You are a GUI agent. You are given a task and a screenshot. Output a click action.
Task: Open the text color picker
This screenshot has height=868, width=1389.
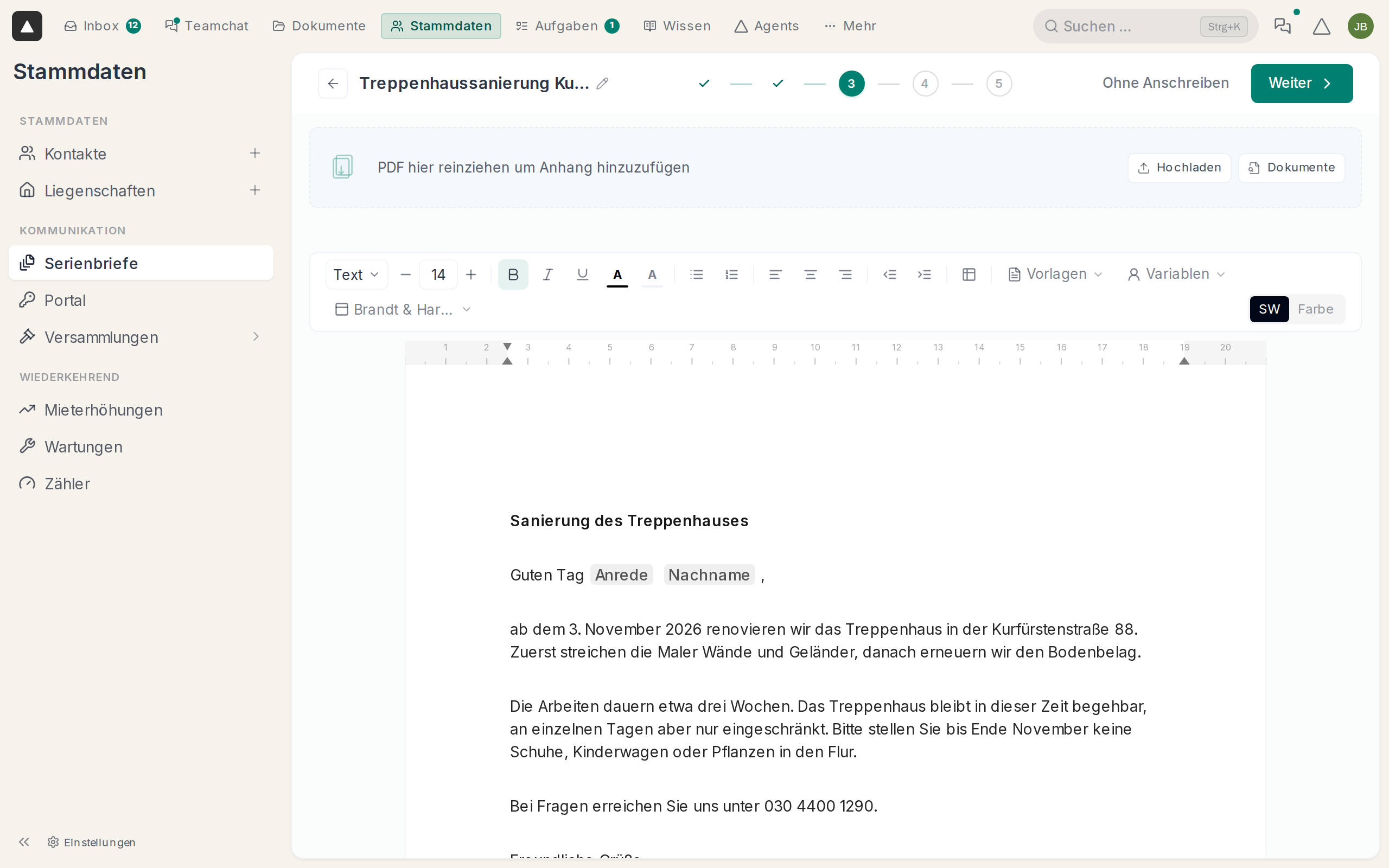617,275
